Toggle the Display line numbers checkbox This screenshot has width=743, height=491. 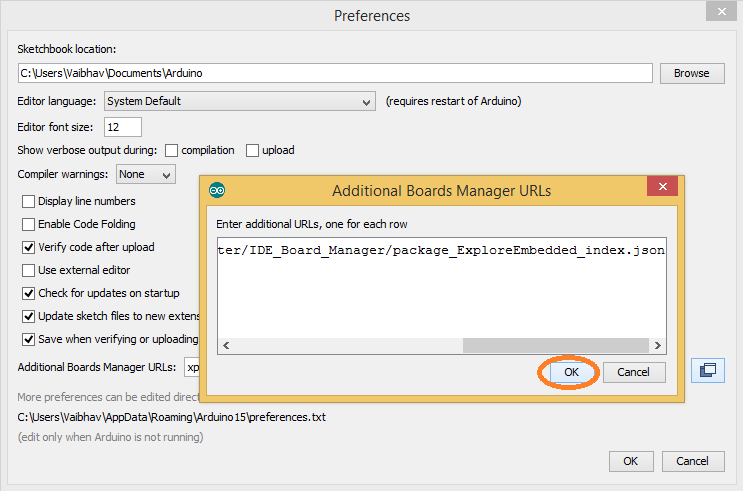click(x=28, y=201)
